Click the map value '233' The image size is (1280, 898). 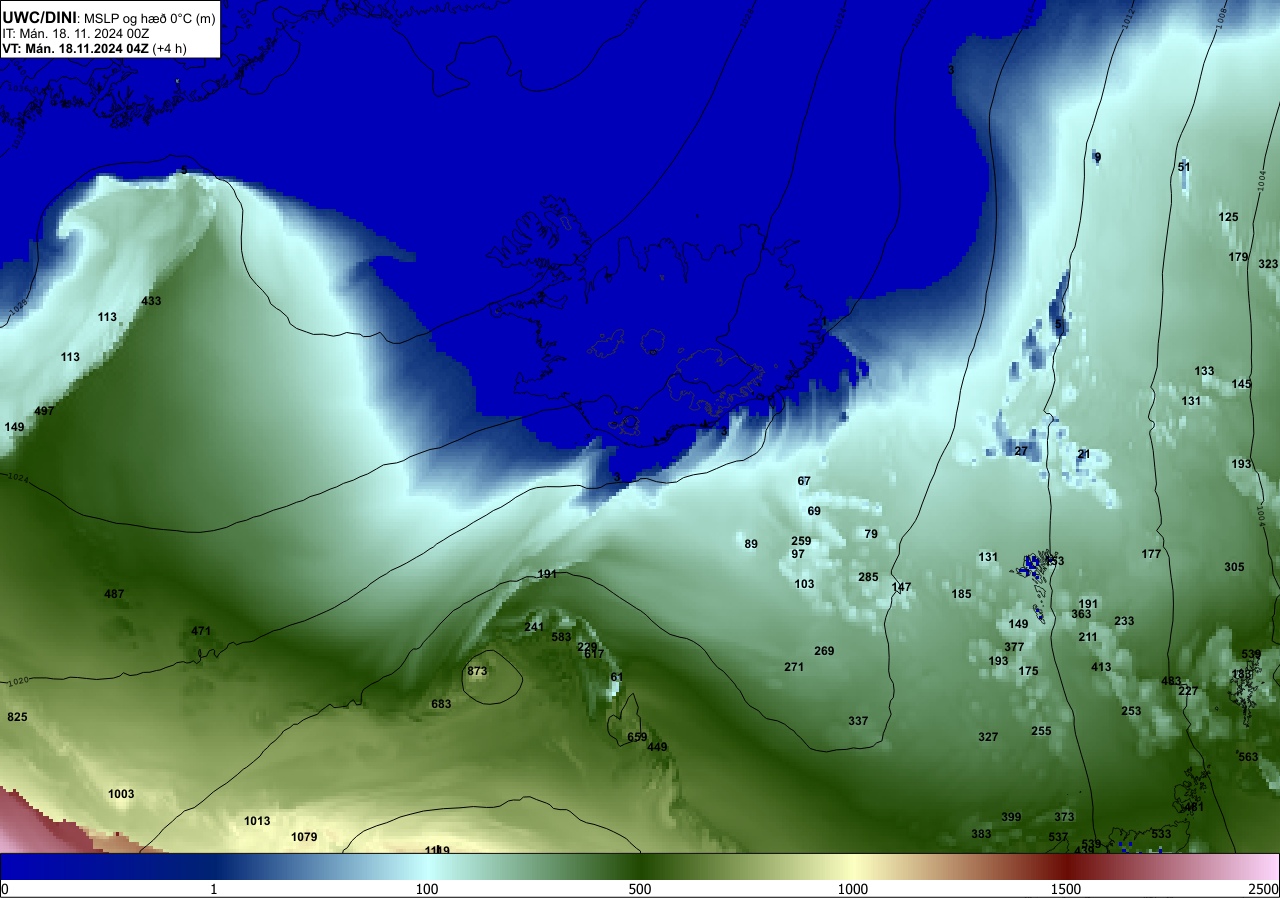(x=1124, y=621)
